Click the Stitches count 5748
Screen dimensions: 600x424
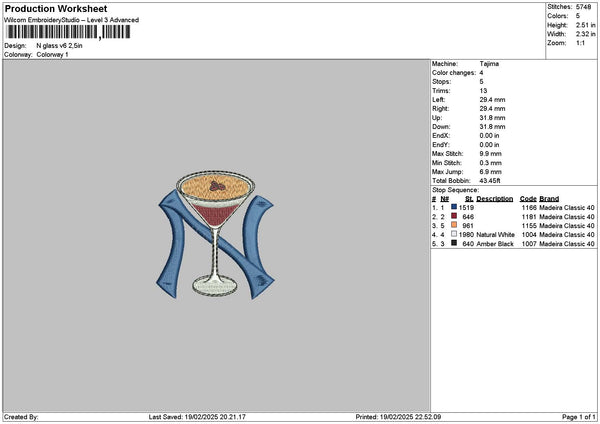coord(584,7)
